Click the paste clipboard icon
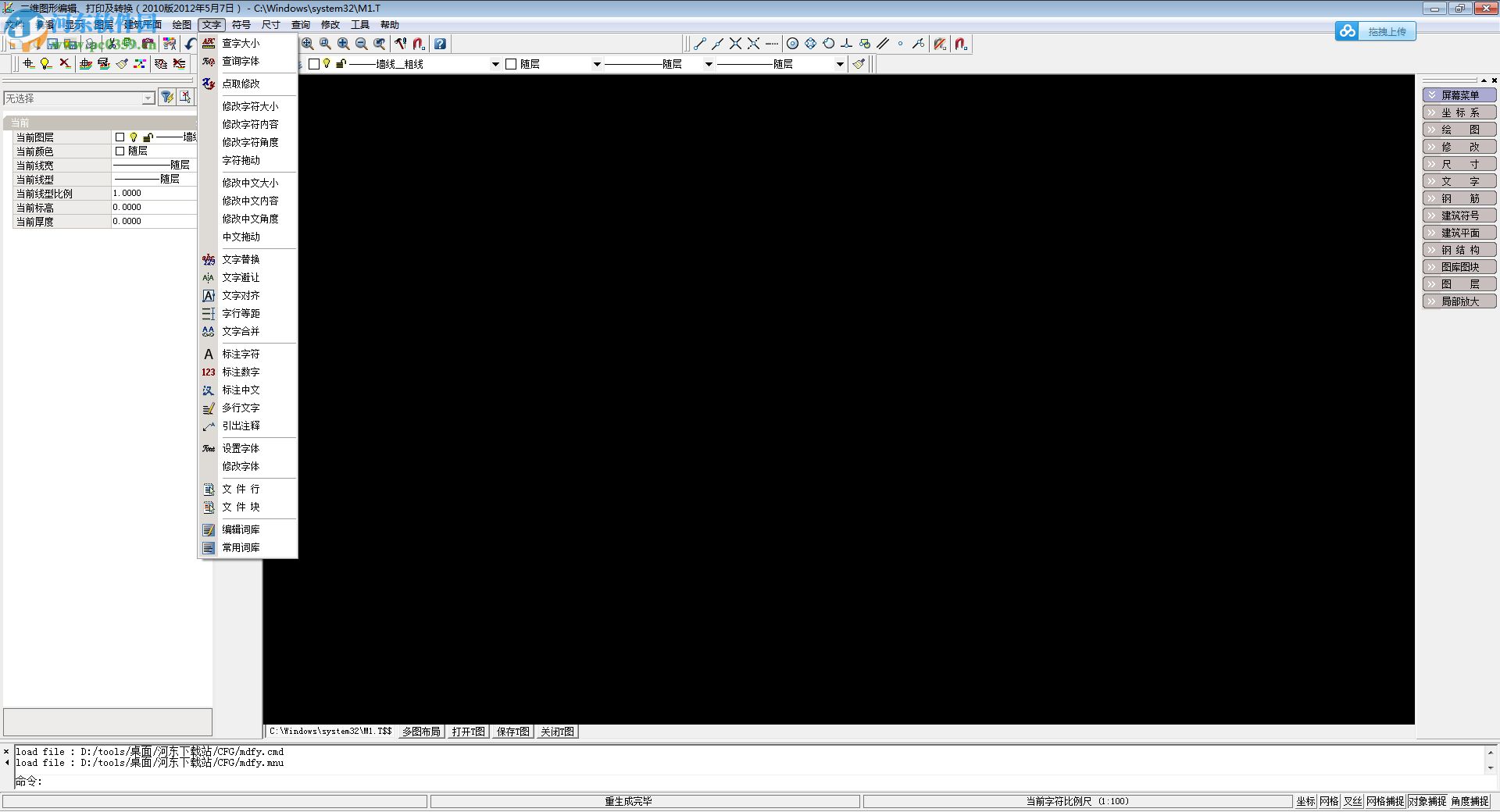 [148, 44]
